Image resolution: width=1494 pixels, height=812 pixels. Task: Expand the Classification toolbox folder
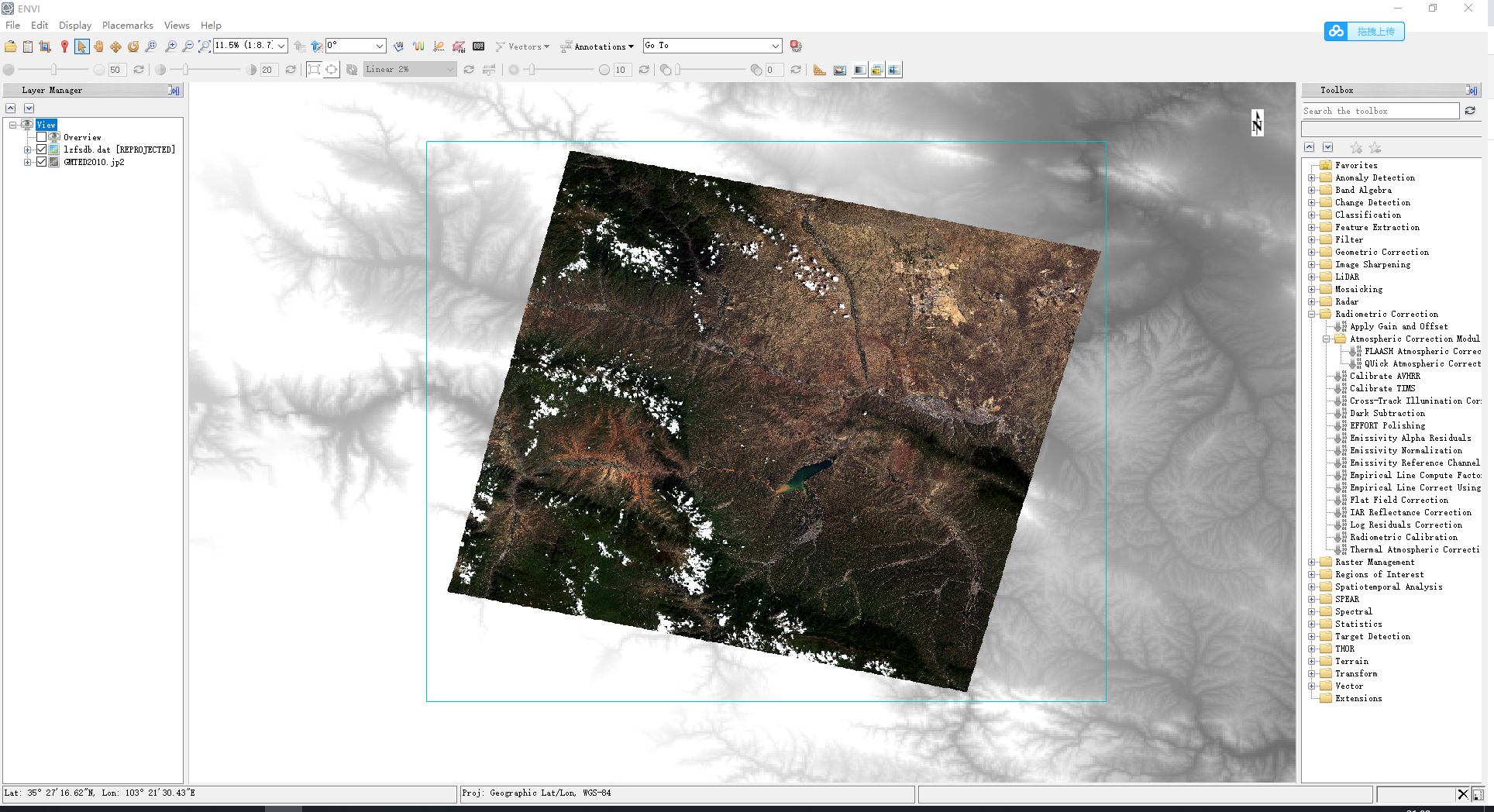1311,215
